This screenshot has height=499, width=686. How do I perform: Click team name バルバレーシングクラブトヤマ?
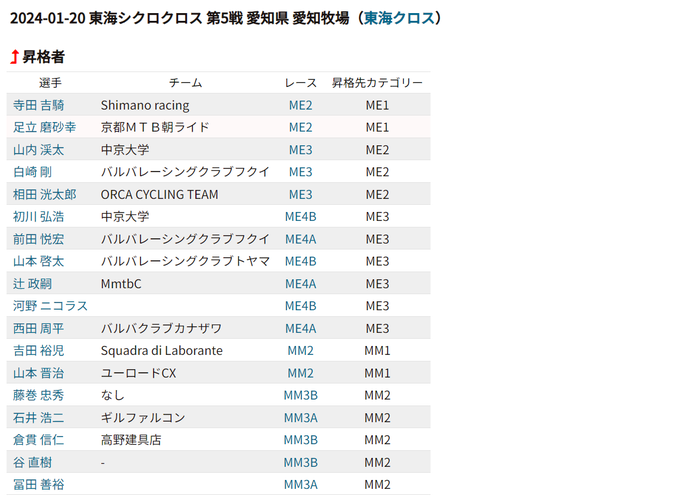(x=185, y=261)
